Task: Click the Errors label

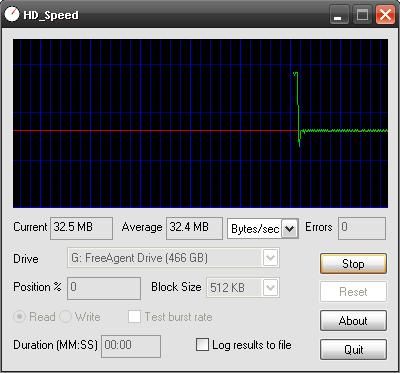Action: 319,227
